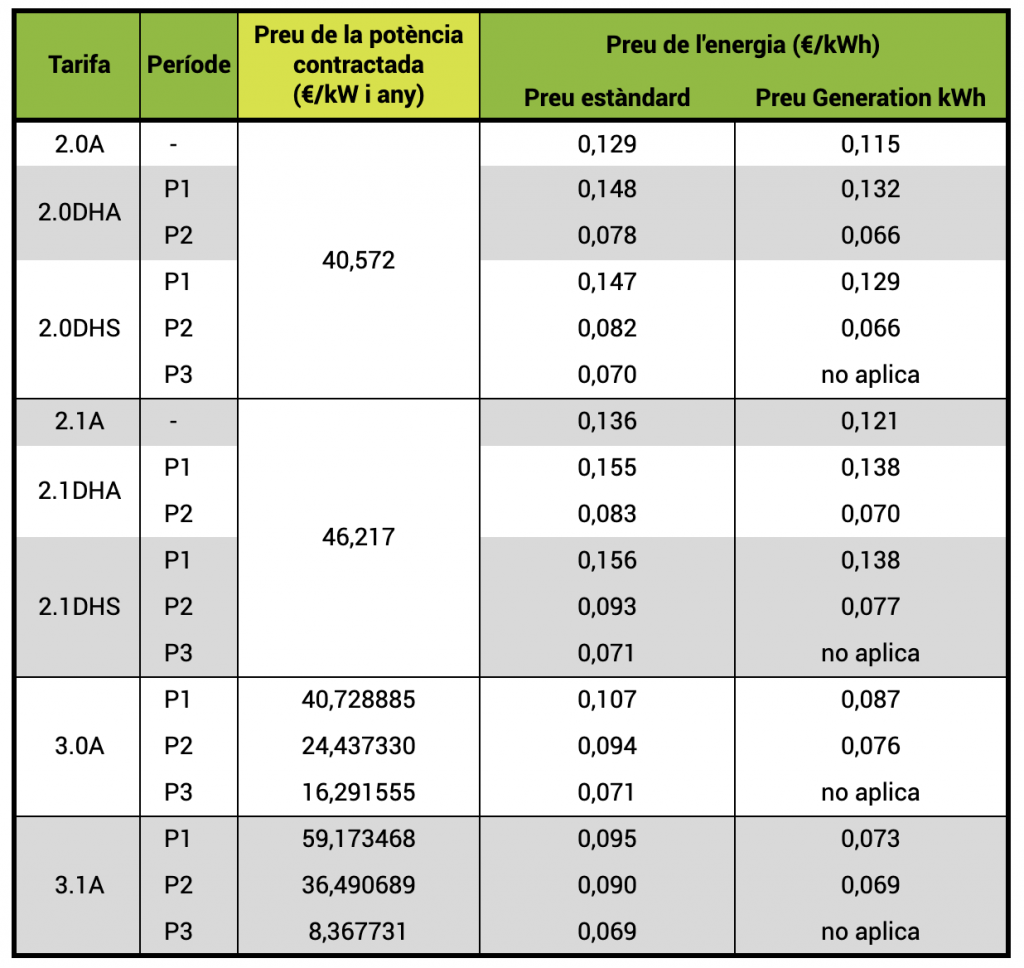Select the Preu estàndard subheader
1024x968 pixels.
(607, 97)
